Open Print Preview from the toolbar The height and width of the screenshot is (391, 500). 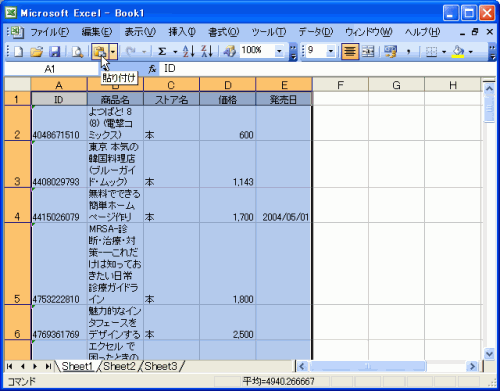(x=77, y=52)
